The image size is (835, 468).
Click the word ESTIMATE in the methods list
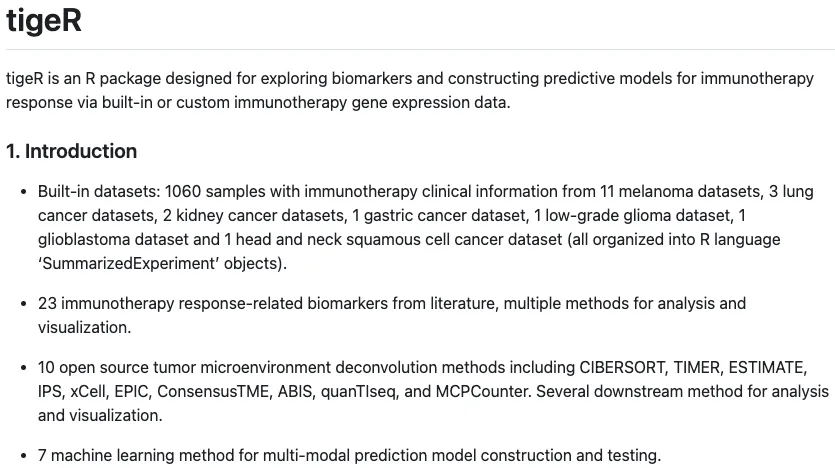tap(772, 366)
